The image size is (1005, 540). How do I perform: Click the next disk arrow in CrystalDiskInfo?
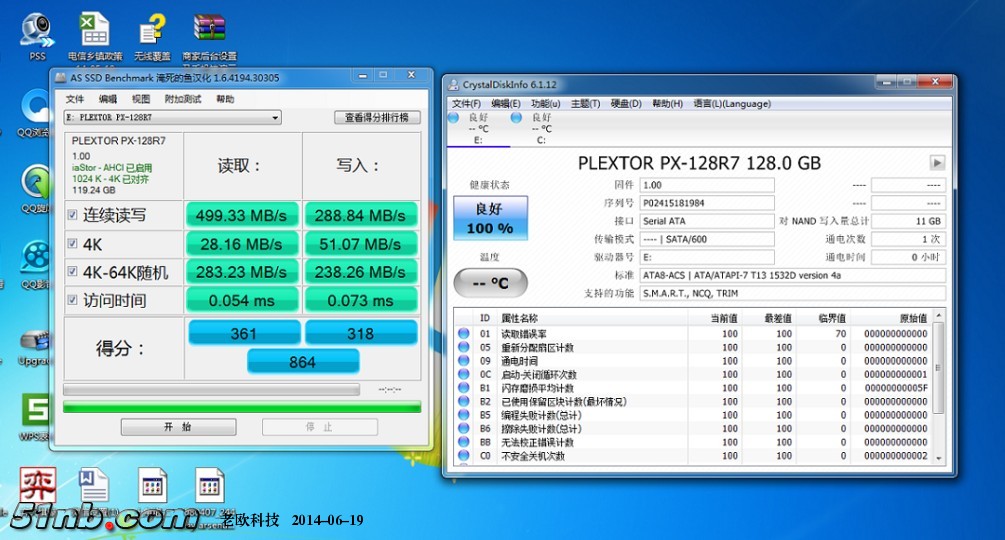[x=936, y=163]
